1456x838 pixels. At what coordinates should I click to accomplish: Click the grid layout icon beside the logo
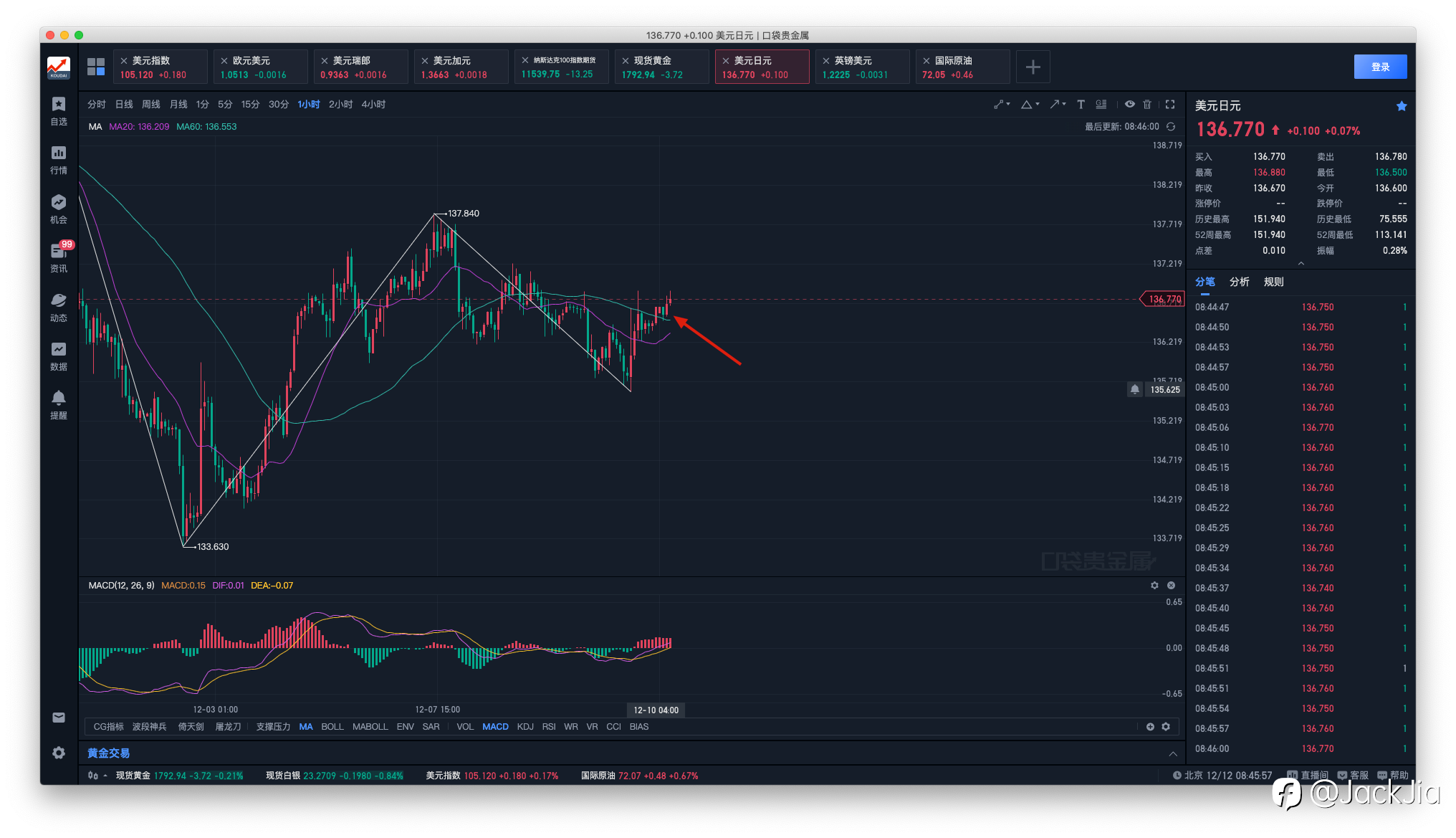pyautogui.click(x=96, y=67)
